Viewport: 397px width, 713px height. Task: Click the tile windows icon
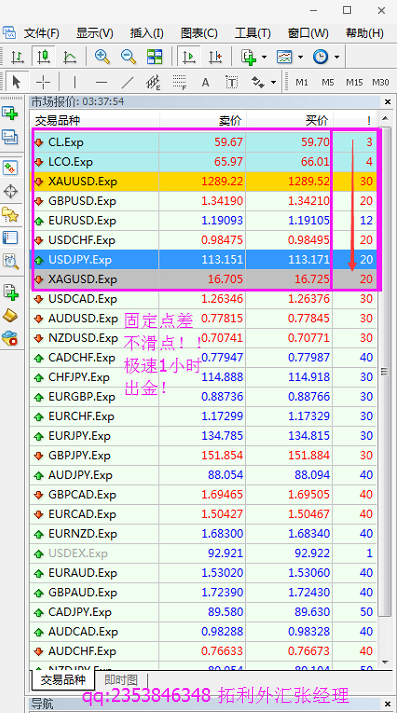155,57
